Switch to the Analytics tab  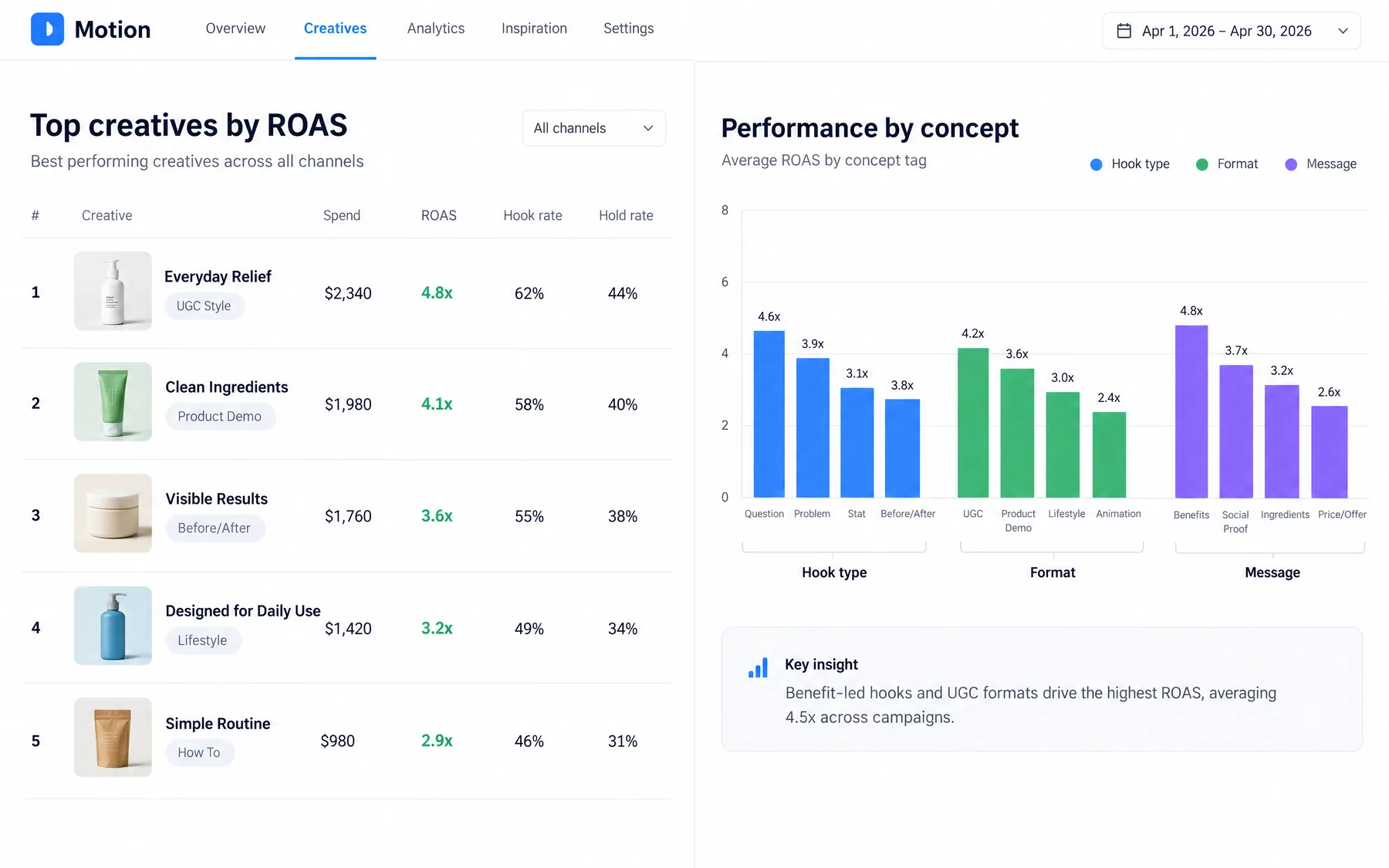pos(436,29)
